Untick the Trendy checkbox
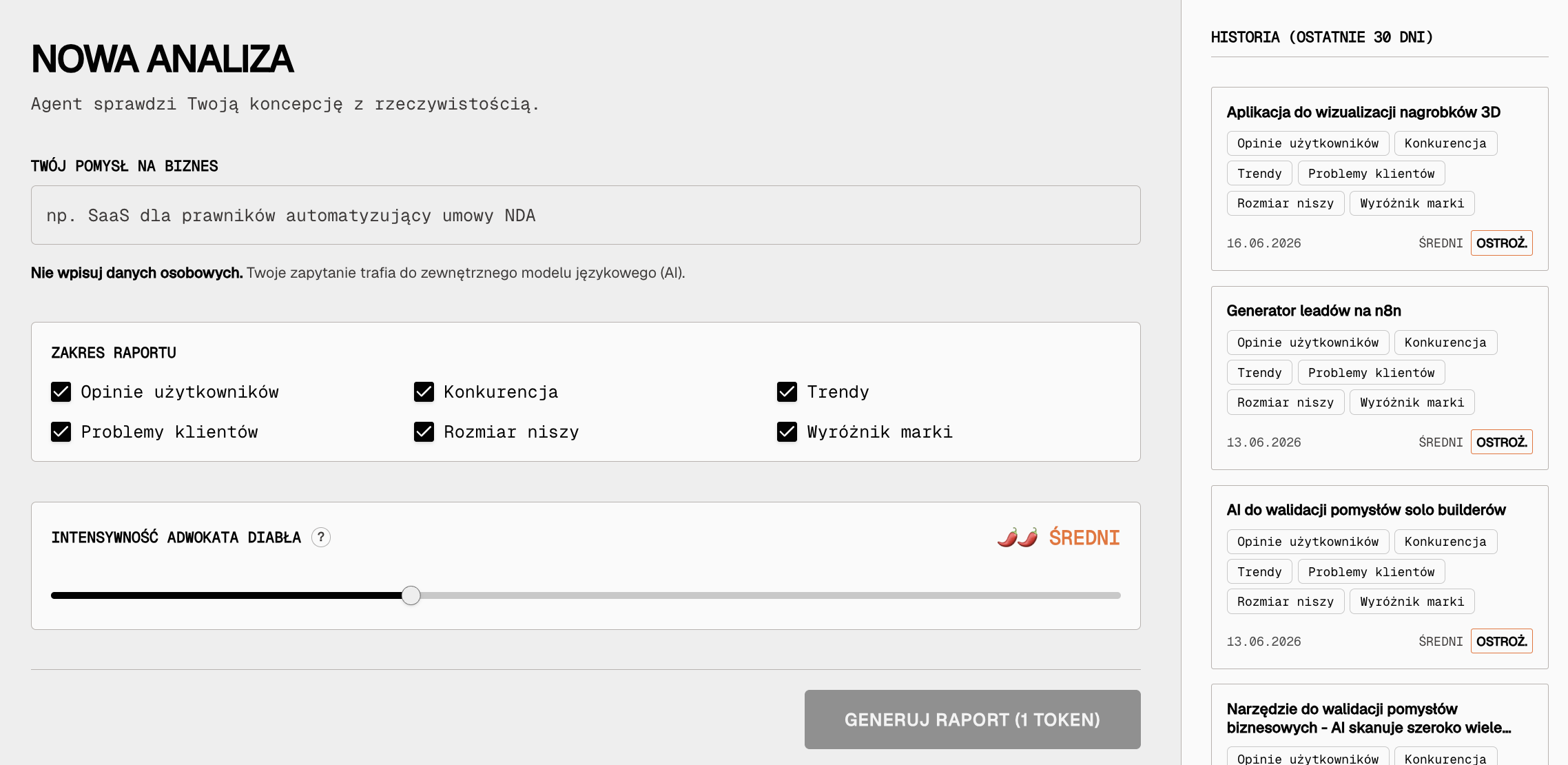1568x765 pixels. [787, 392]
